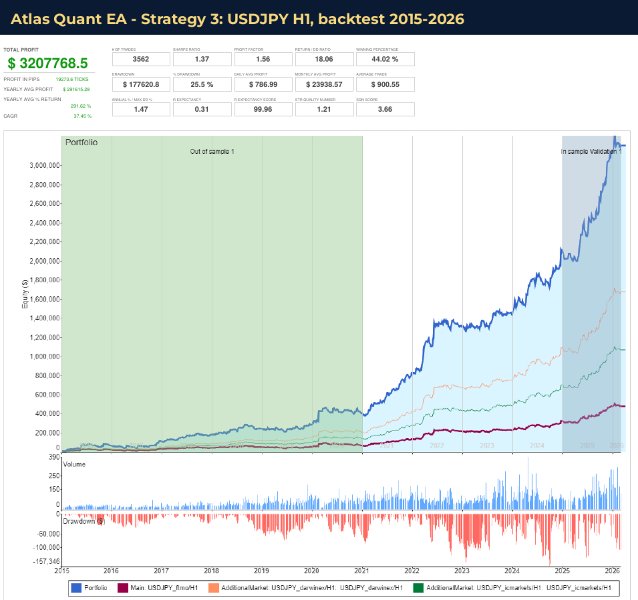Select the AdditionalMarket icmarkets legend label
The image size is (638, 600).
[519, 588]
